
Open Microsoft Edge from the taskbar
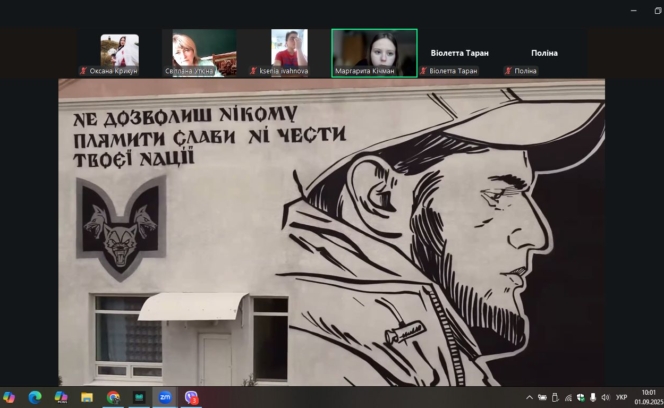[x=35, y=397]
